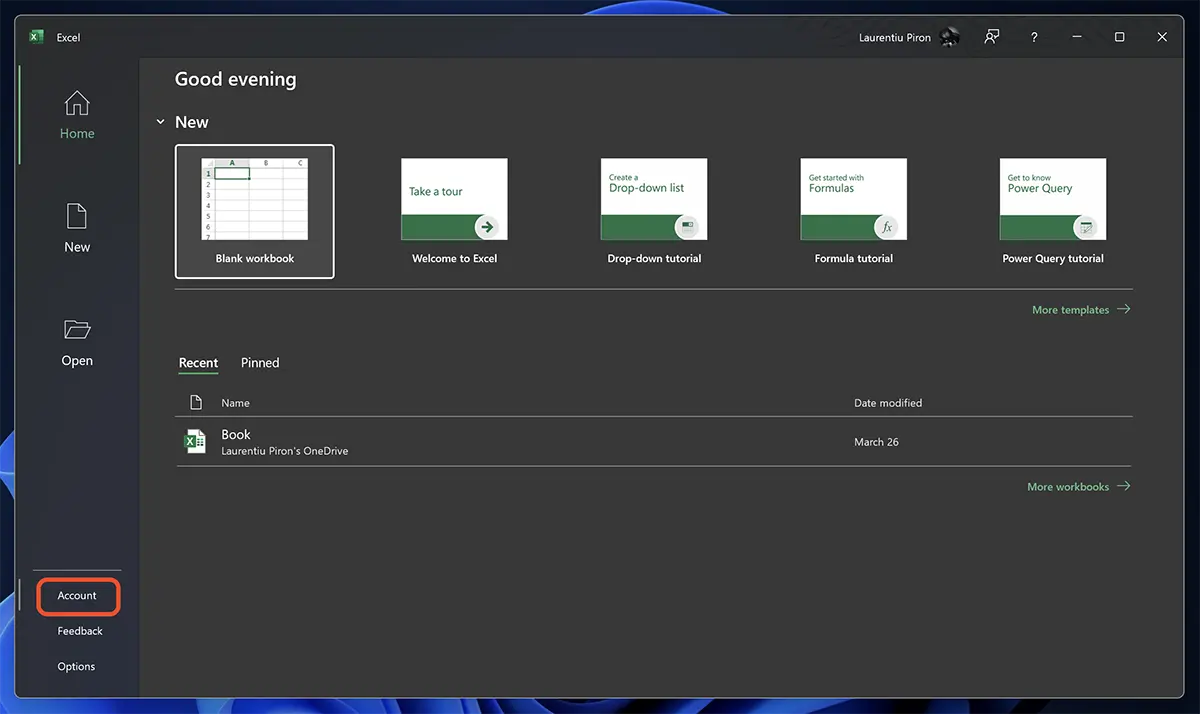
Task: Open the Formula tutorial template
Action: point(854,211)
